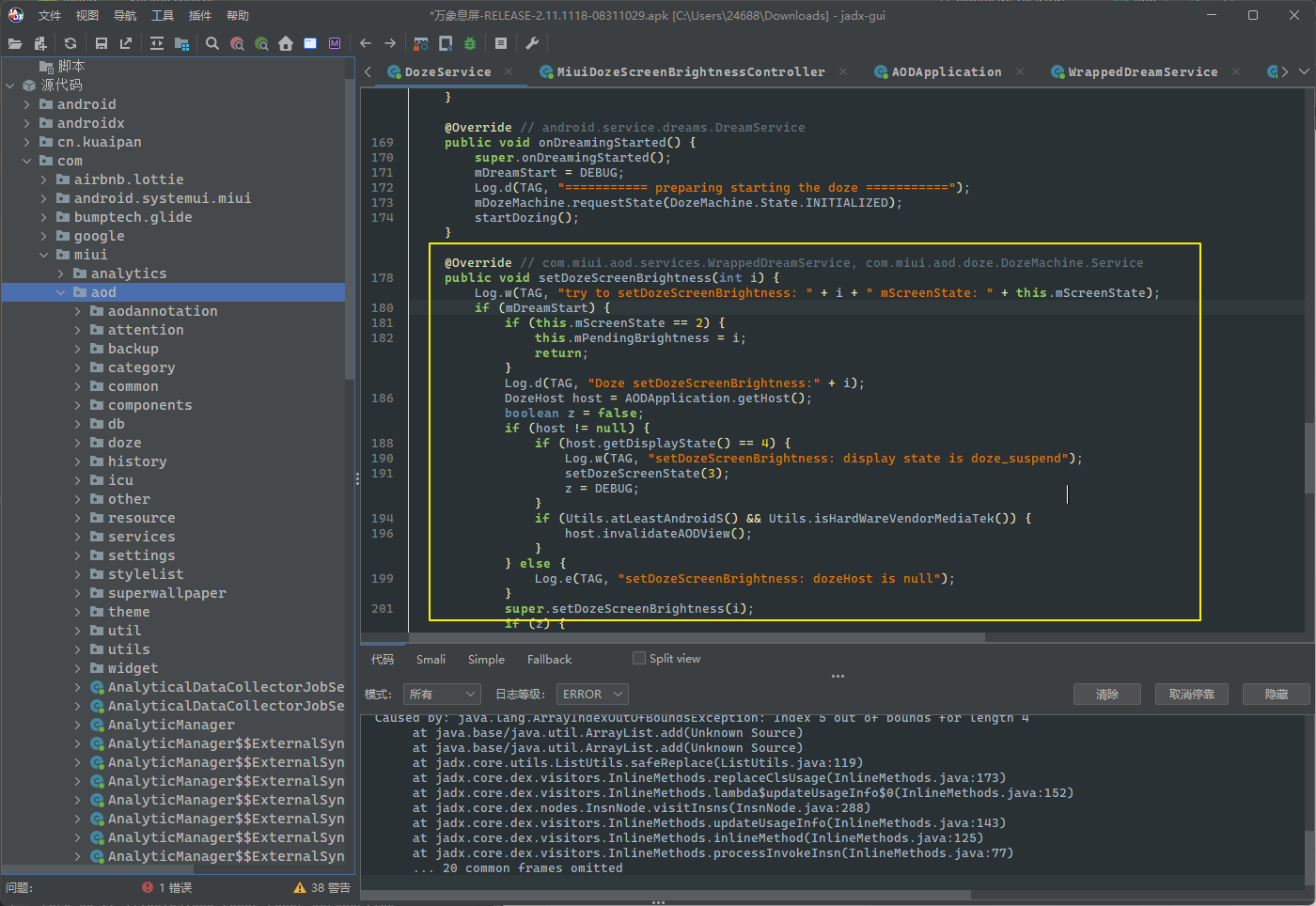
Task: Expand the androidx package node
Action: 27,123
